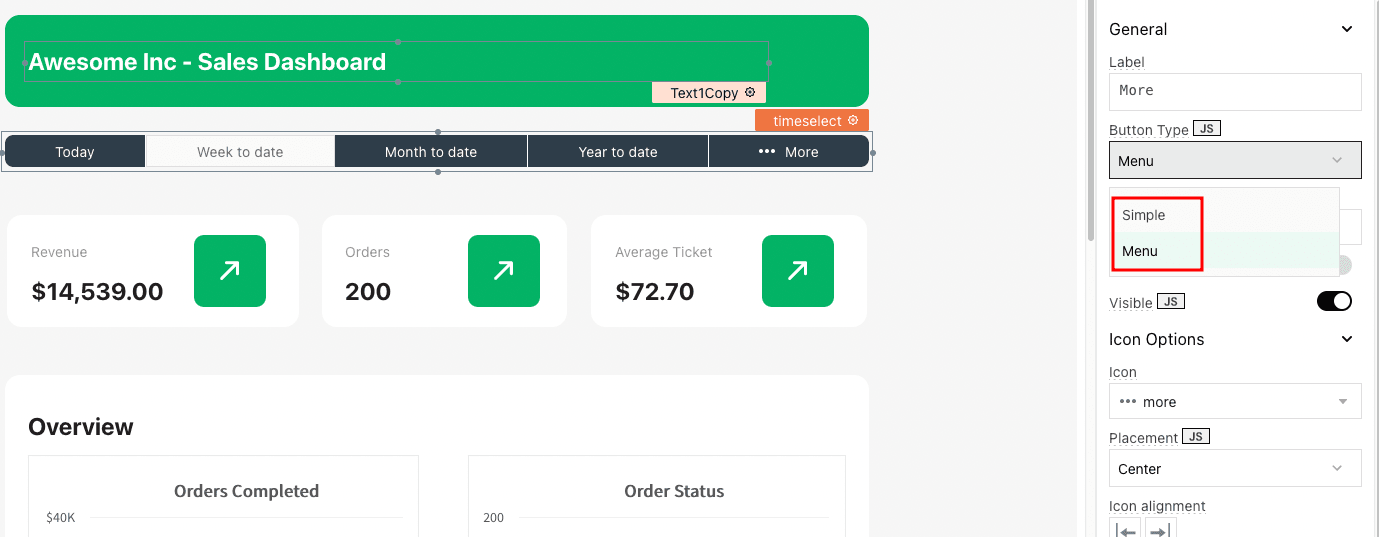Click the Label input field
The height and width of the screenshot is (537, 1379).
tap(1235, 91)
